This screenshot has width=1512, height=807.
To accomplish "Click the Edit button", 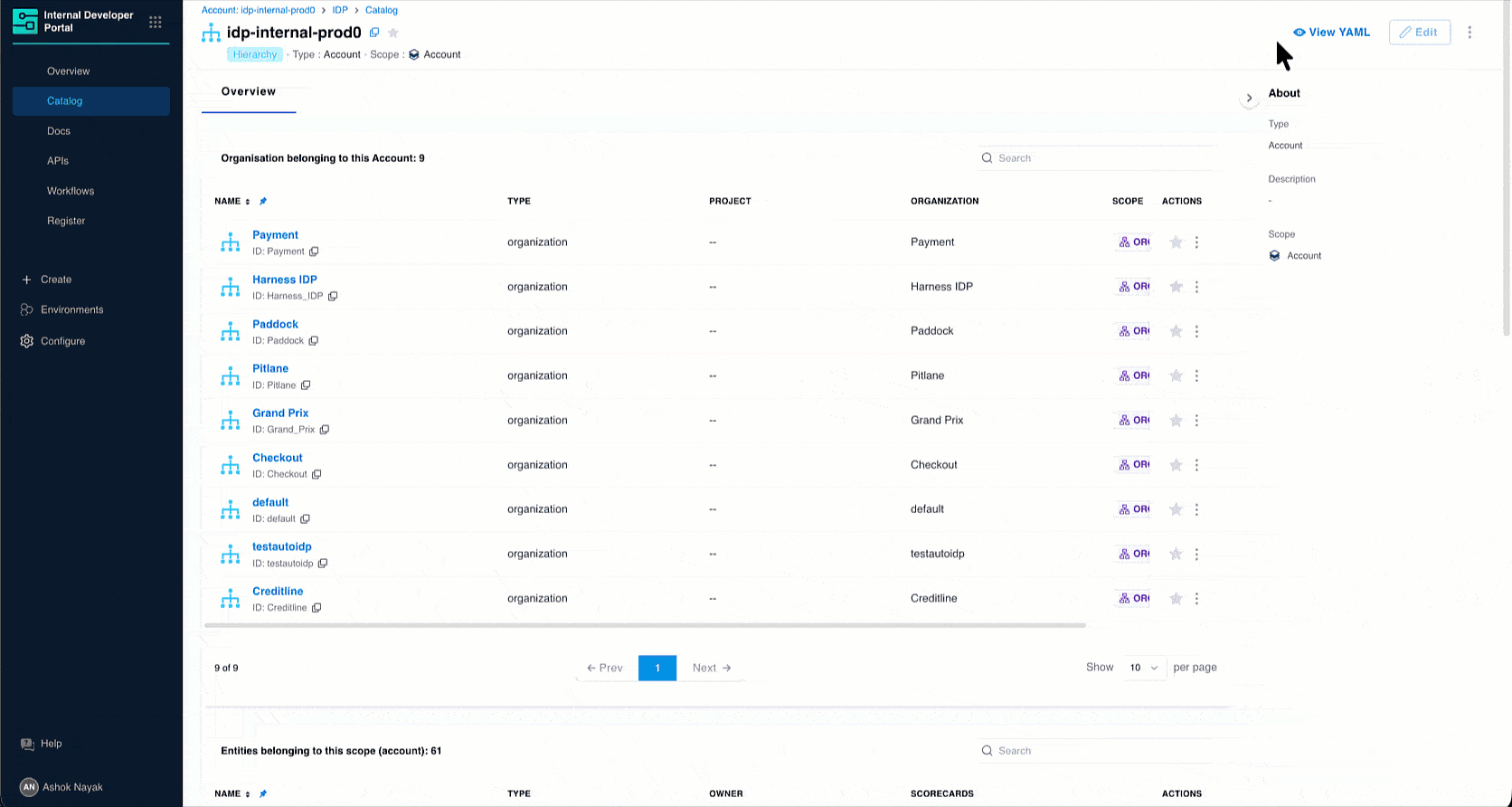I will pos(1420,32).
